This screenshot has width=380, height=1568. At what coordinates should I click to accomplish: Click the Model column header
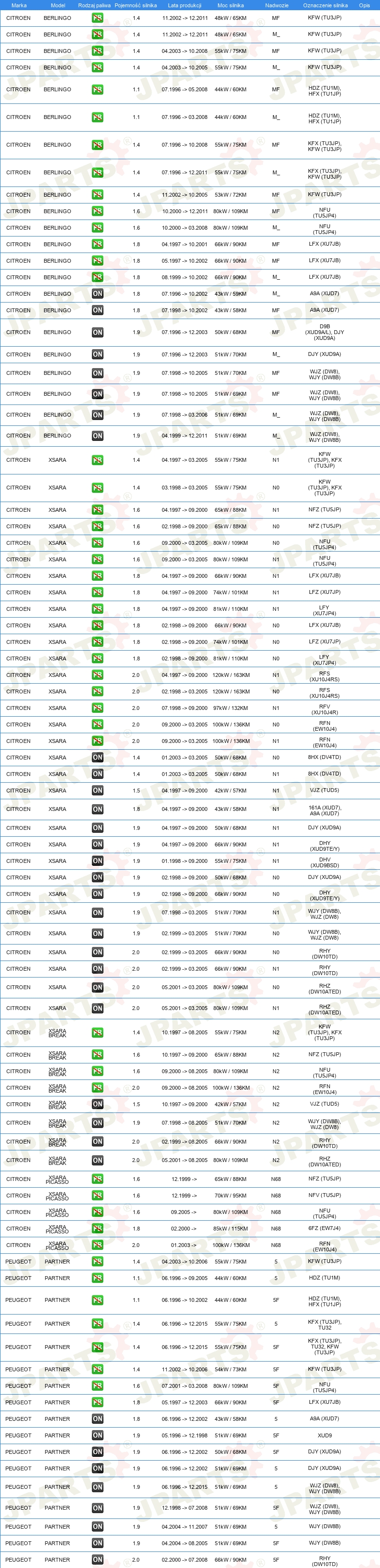[58, 5]
